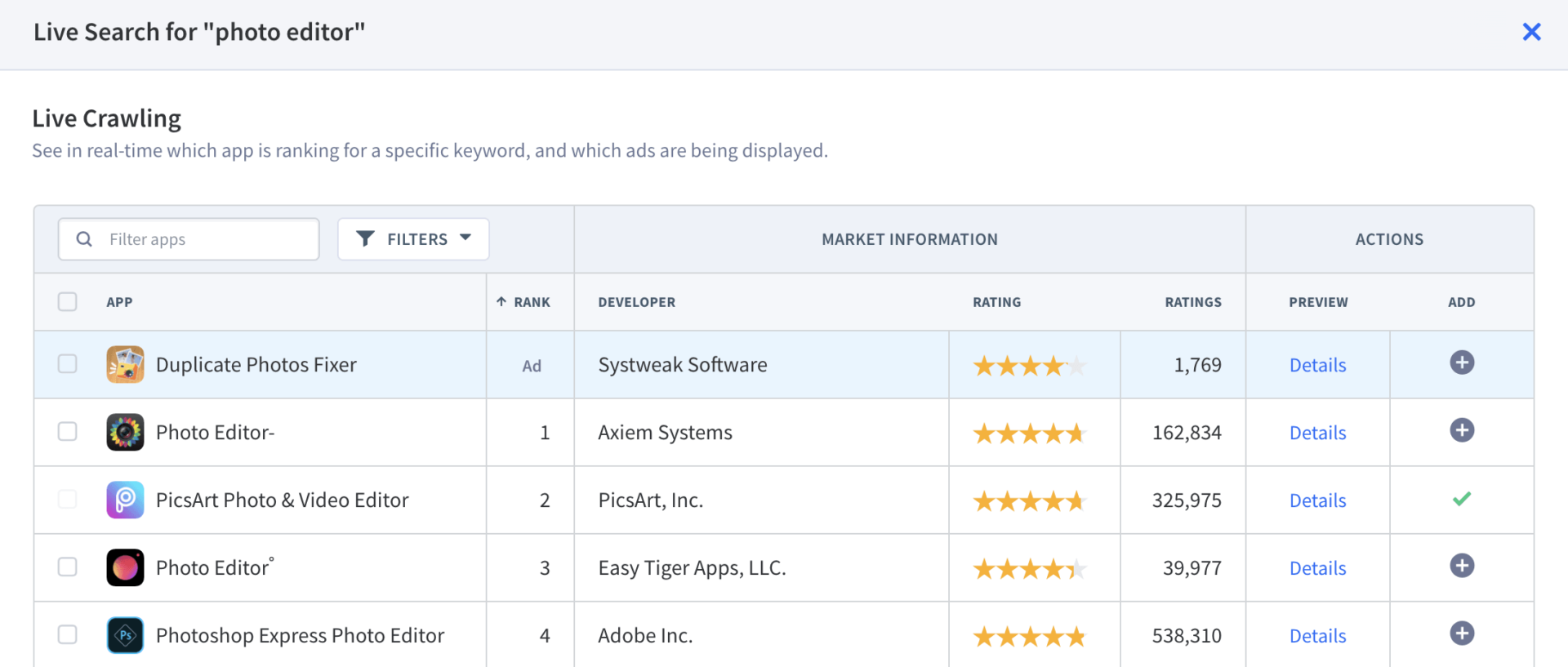Click the green checkmark for PicsArt

click(1462, 498)
